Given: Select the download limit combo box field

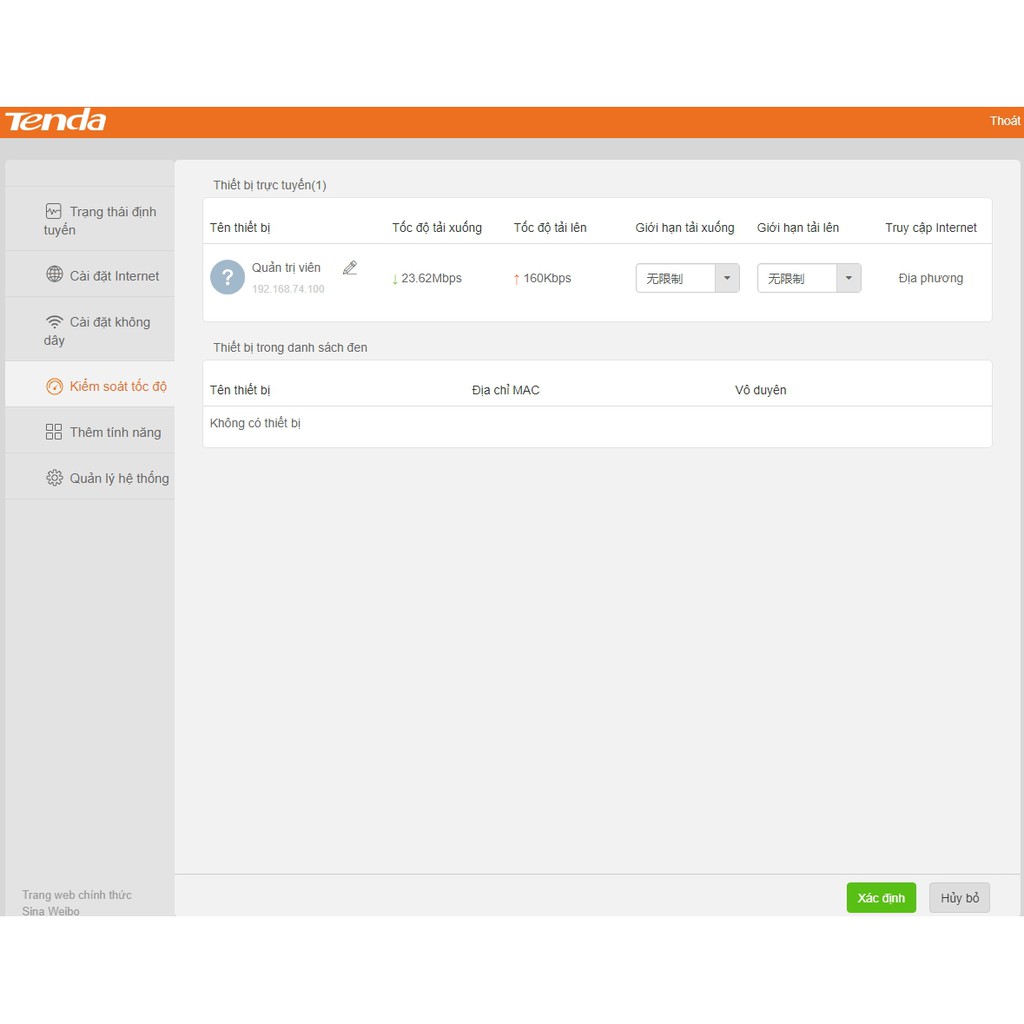Looking at the screenshot, I should (x=675, y=278).
